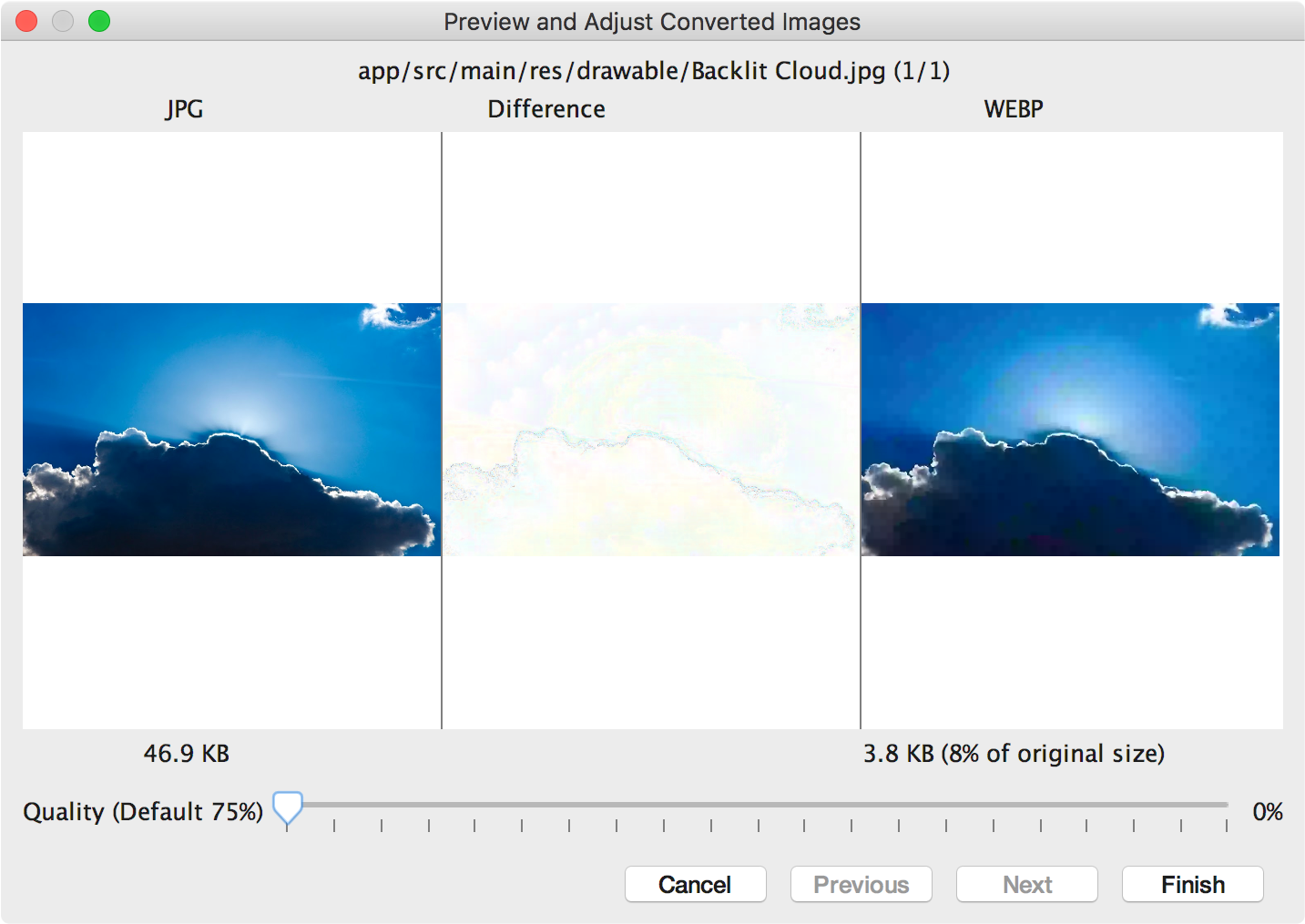Click the Difference column header label
The image size is (1305, 924).
pos(546,109)
